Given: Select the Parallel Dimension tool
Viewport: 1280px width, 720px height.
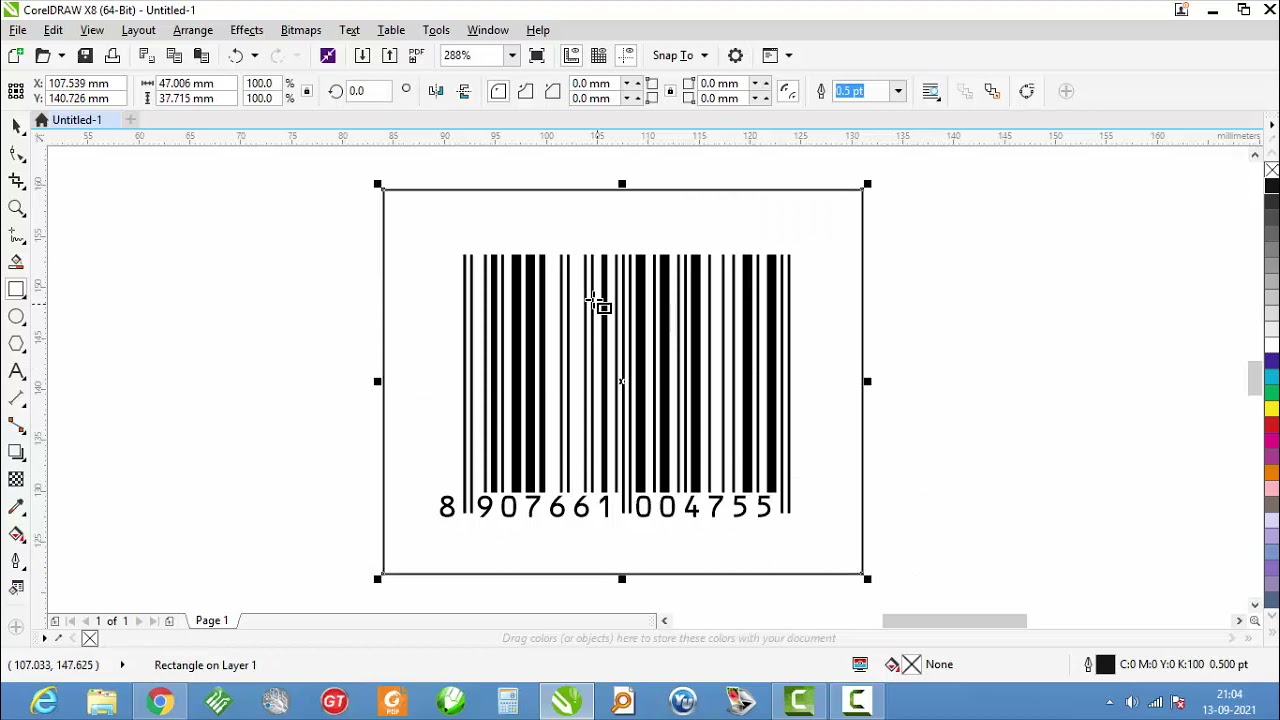Looking at the screenshot, I should coord(16,398).
